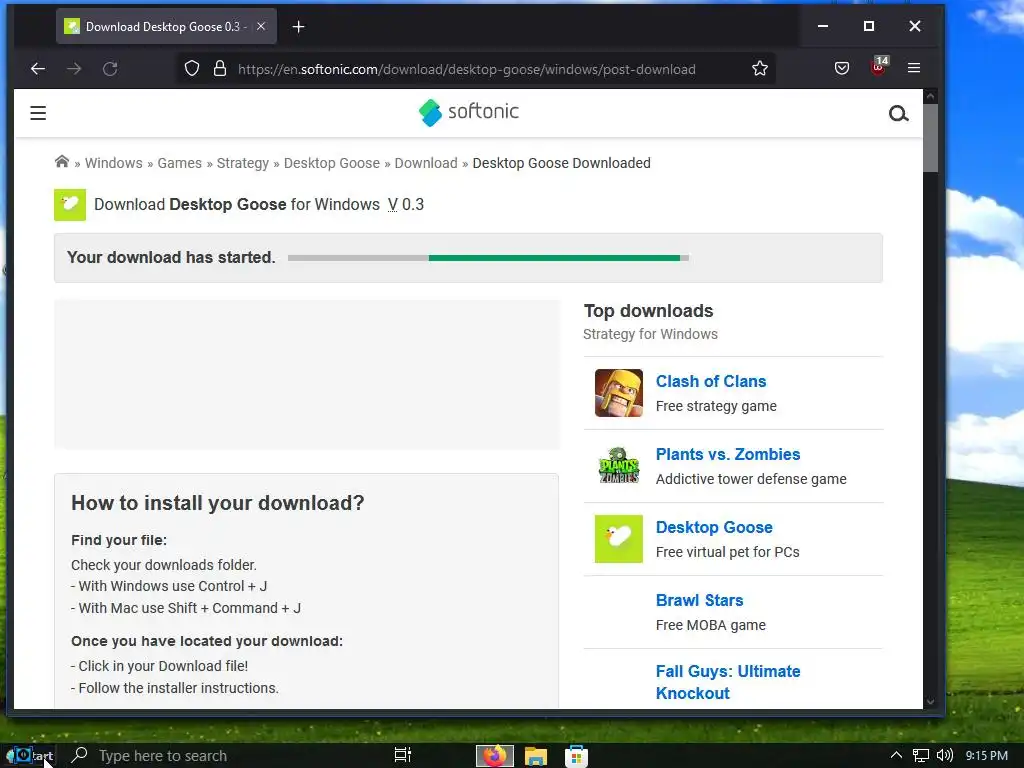Open the volume speaker icon
The width and height of the screenshot is (1024, 768).
pyautogui.click(x=944, y=756)
